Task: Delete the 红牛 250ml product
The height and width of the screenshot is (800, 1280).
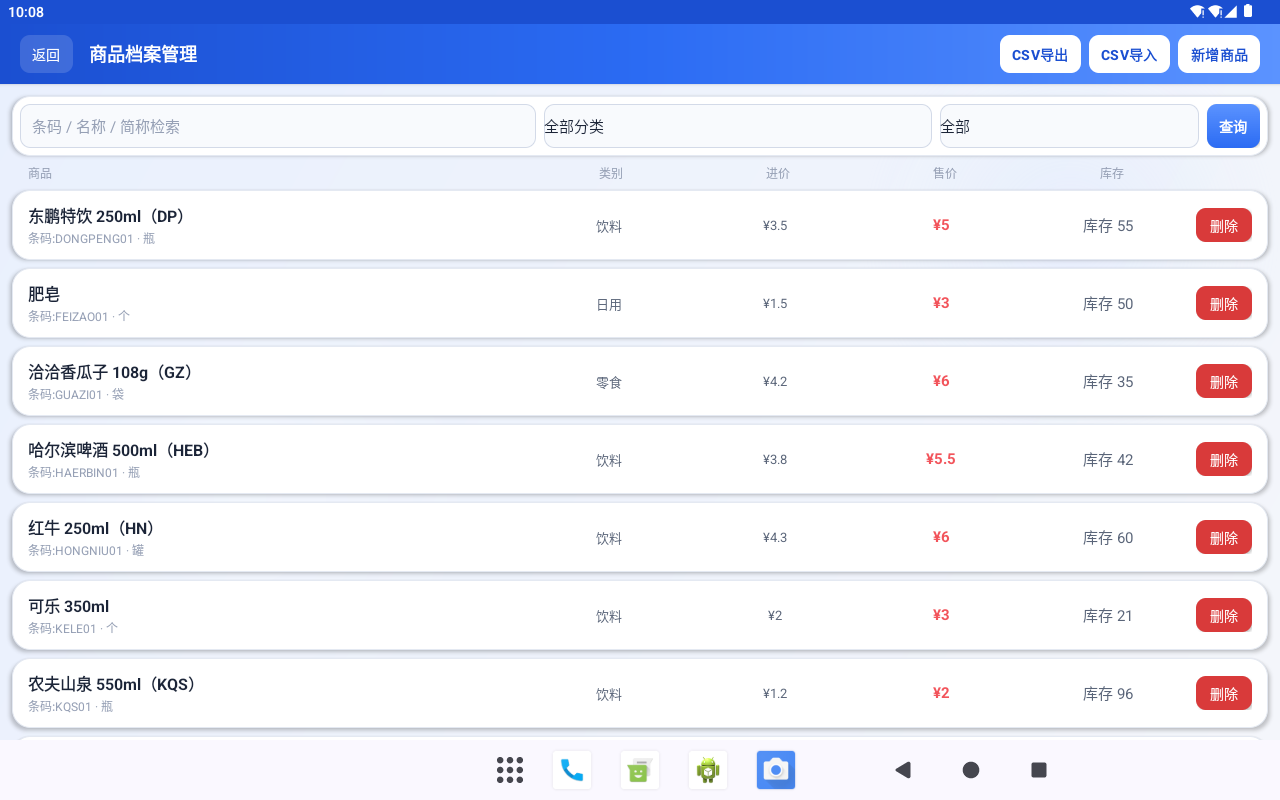Action: coord(1224,537)
